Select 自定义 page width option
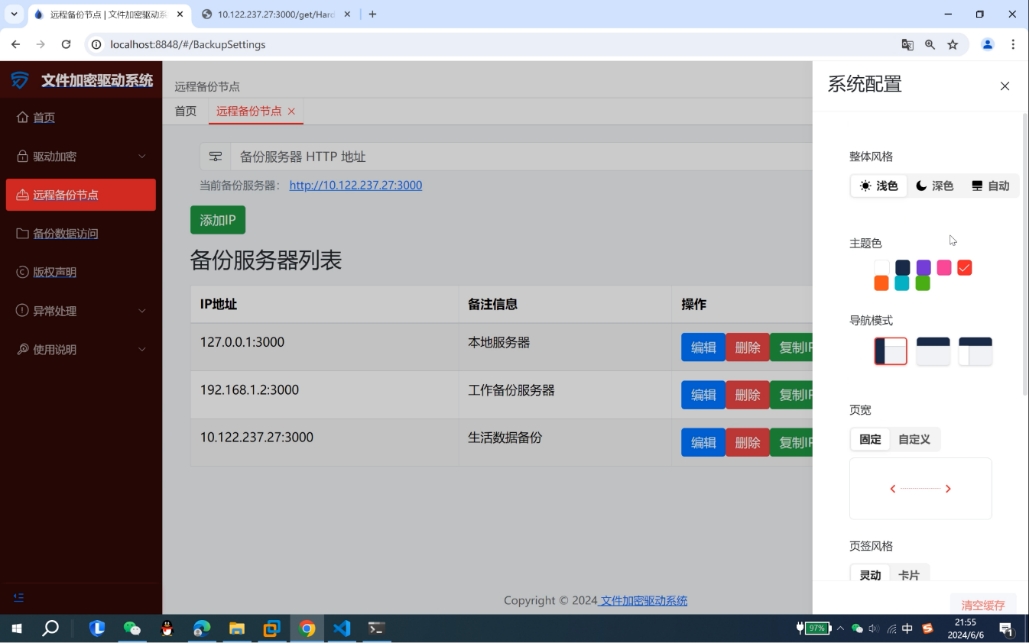1029x644 pixels. tap(914, 439)
